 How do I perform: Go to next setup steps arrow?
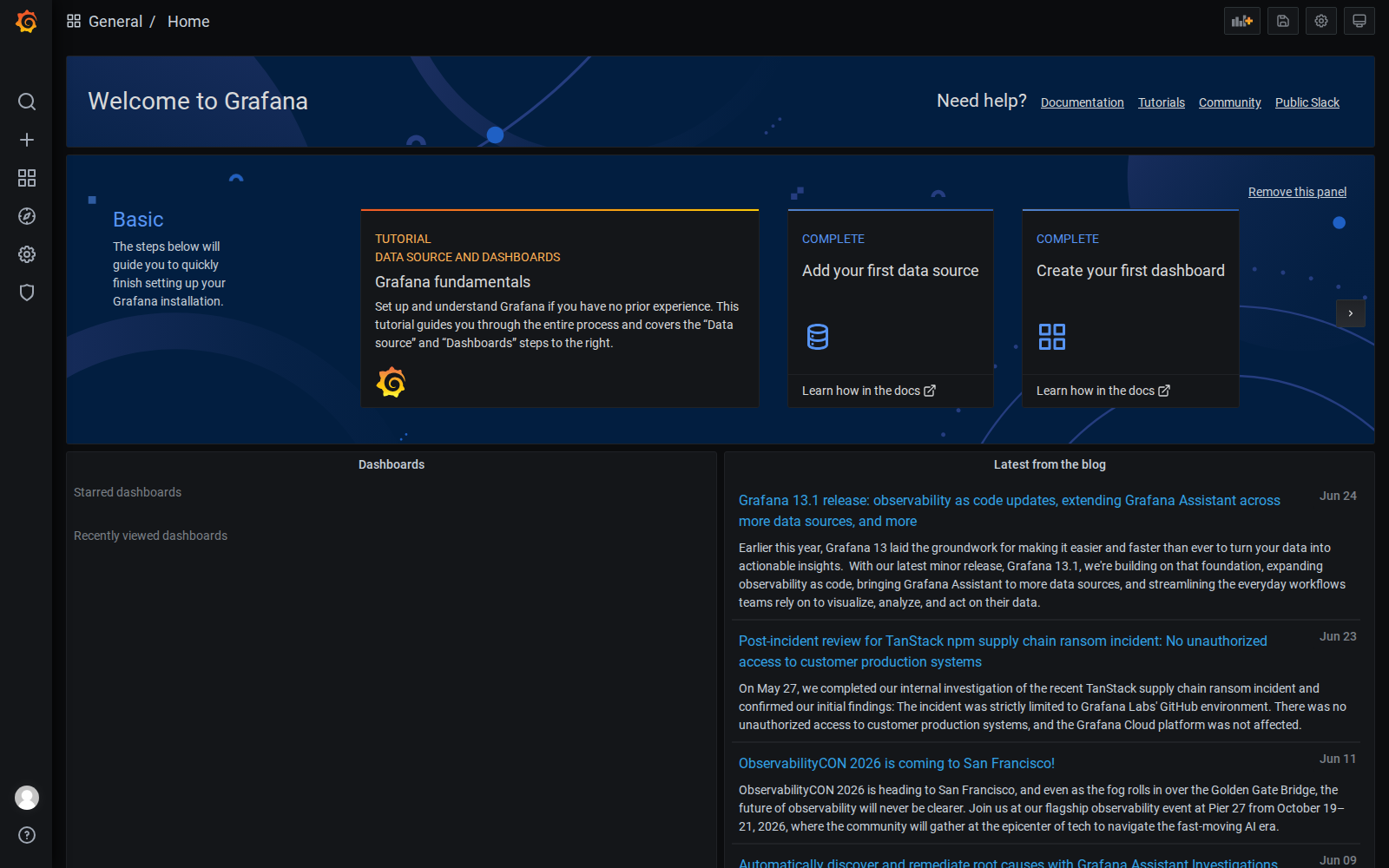(1351, 313)
